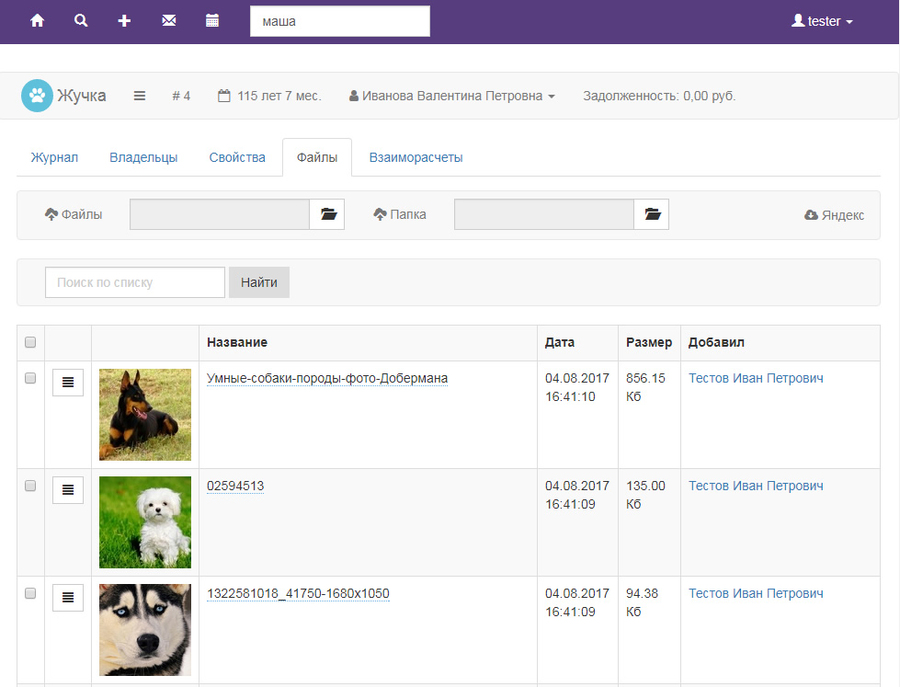Click the plus add icon
This screenshot has width=900, height=687.
coord(124,21)
